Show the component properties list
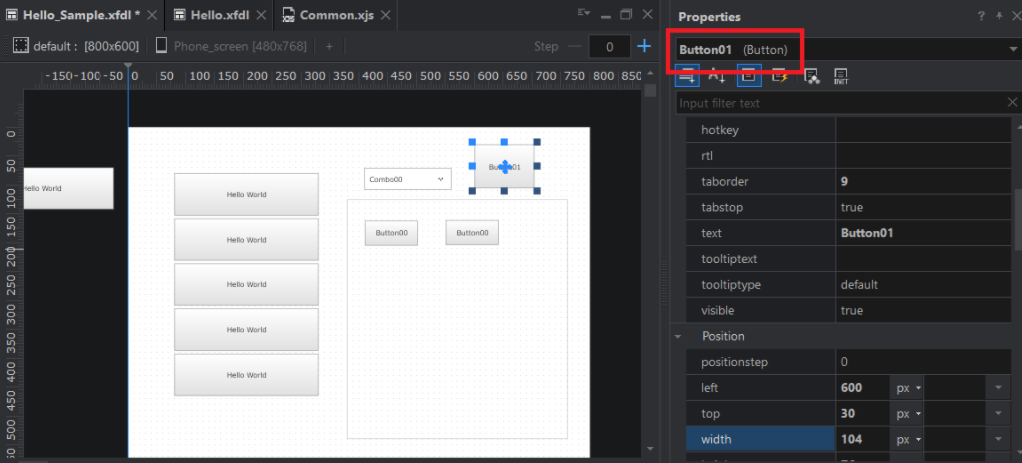 tap(750, 76)
